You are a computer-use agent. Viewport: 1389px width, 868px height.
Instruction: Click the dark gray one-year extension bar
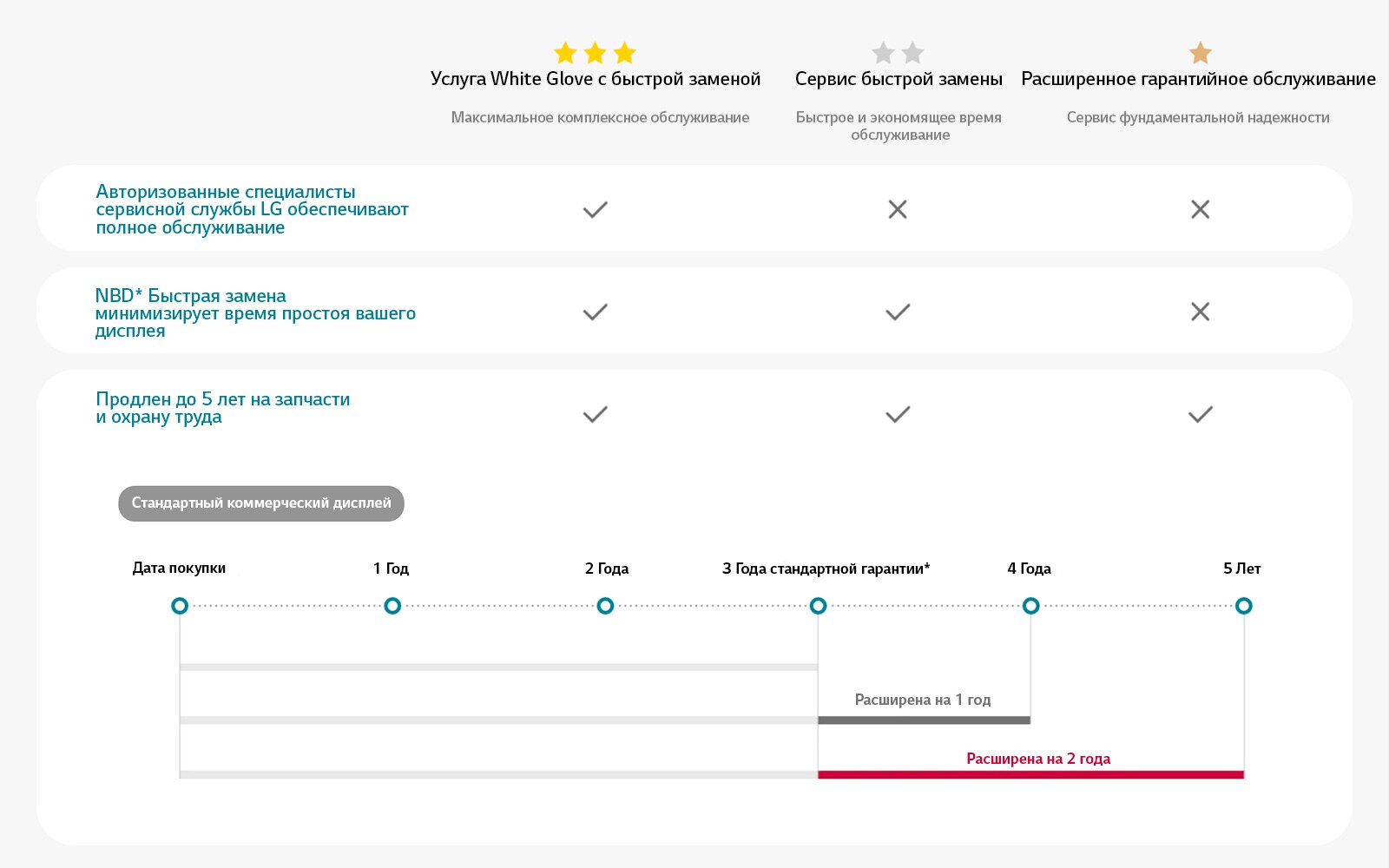[x=924, y=720]
